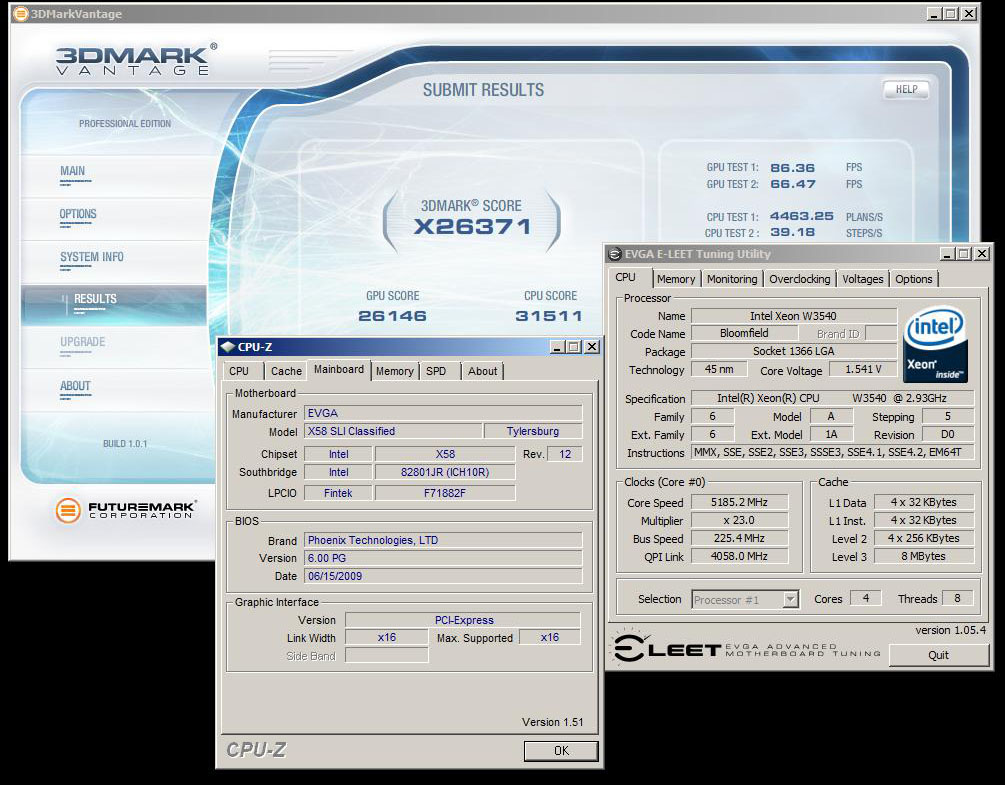Minimize the 3DMark Vantage window
Screen dimensions: 1005x785
934,13
